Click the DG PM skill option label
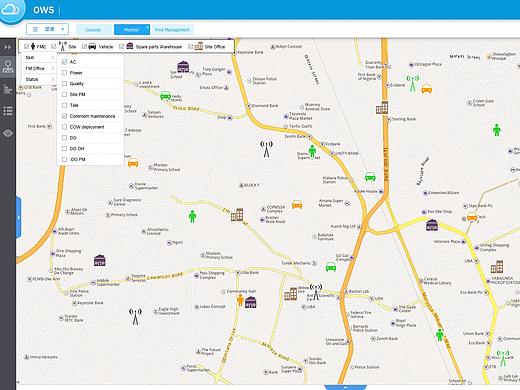520x390 pixels. click(x=78, y=159)
